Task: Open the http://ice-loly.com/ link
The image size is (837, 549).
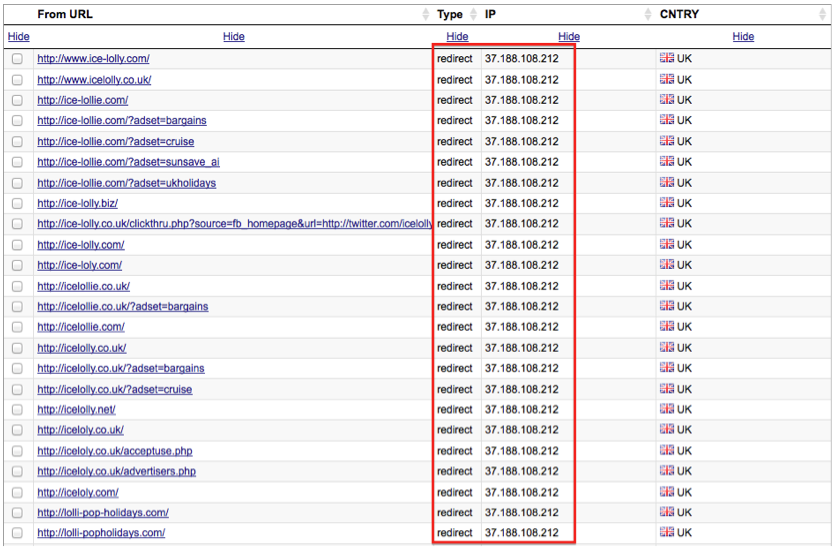Action: pos(80,265)
